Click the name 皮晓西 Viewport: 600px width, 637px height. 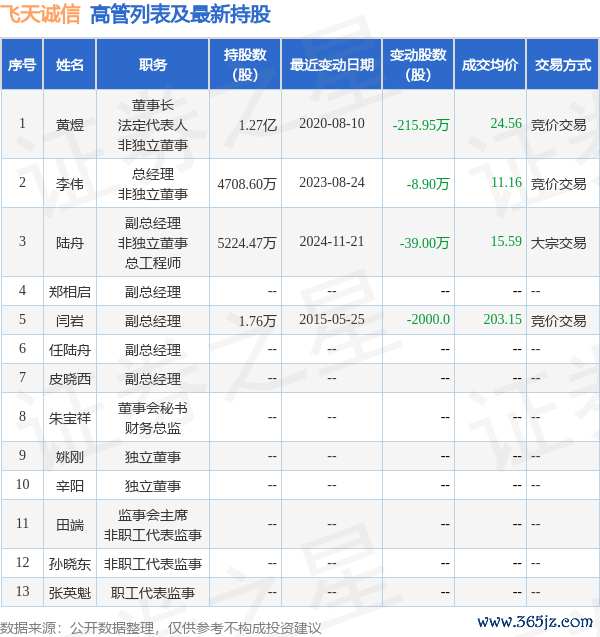[x=70, y=379]
